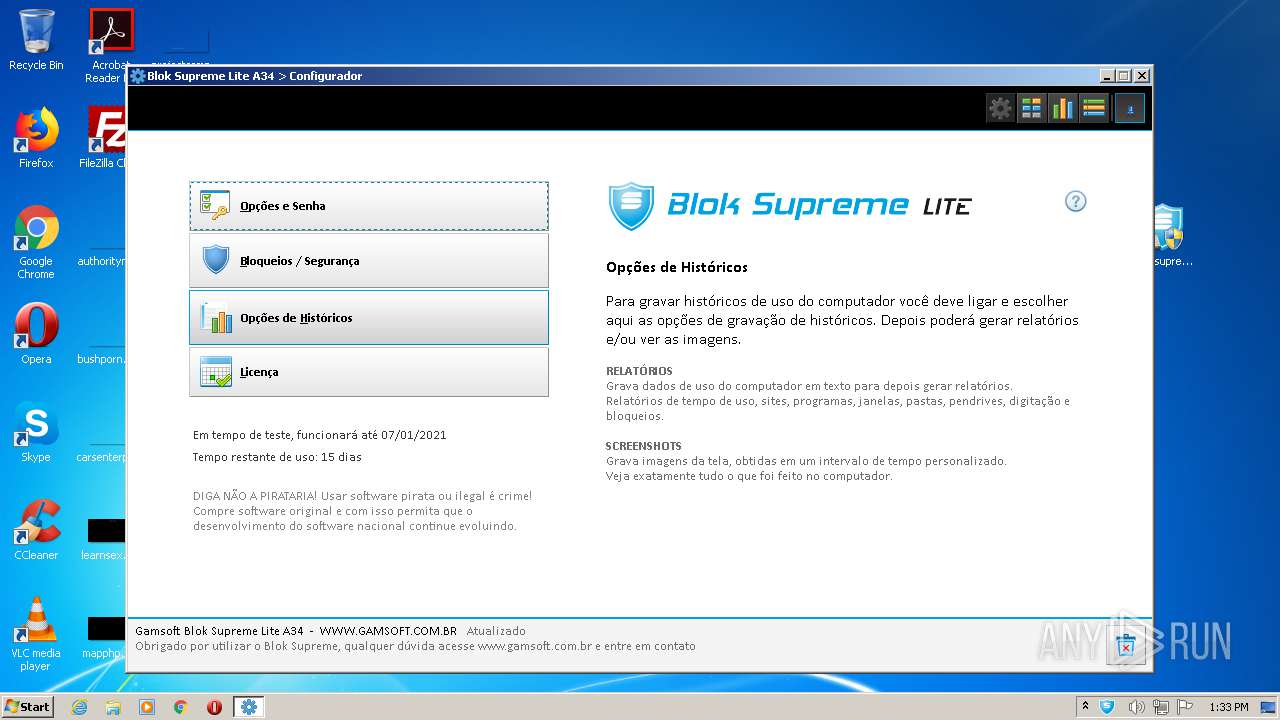Open volume speaker icon in tray
This screenshot has height=720, width=1280.
pos(1136,707)
